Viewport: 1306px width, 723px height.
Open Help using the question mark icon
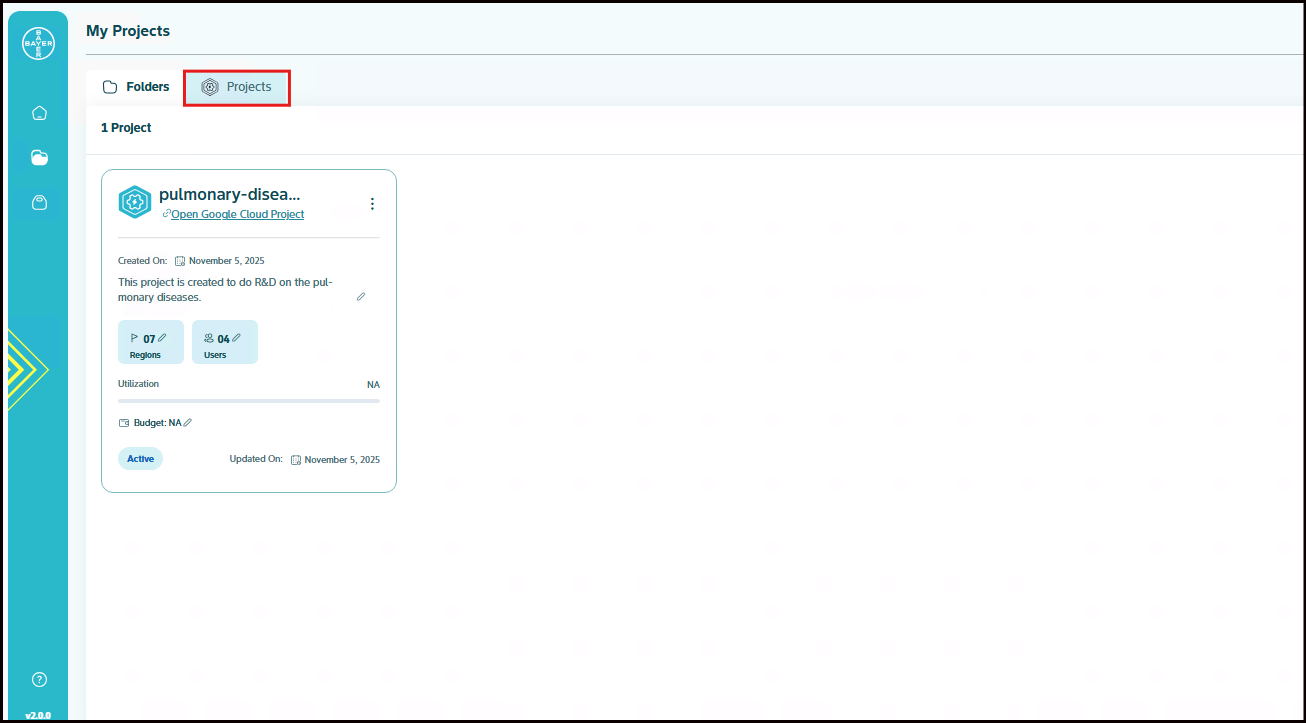[39, 680]
